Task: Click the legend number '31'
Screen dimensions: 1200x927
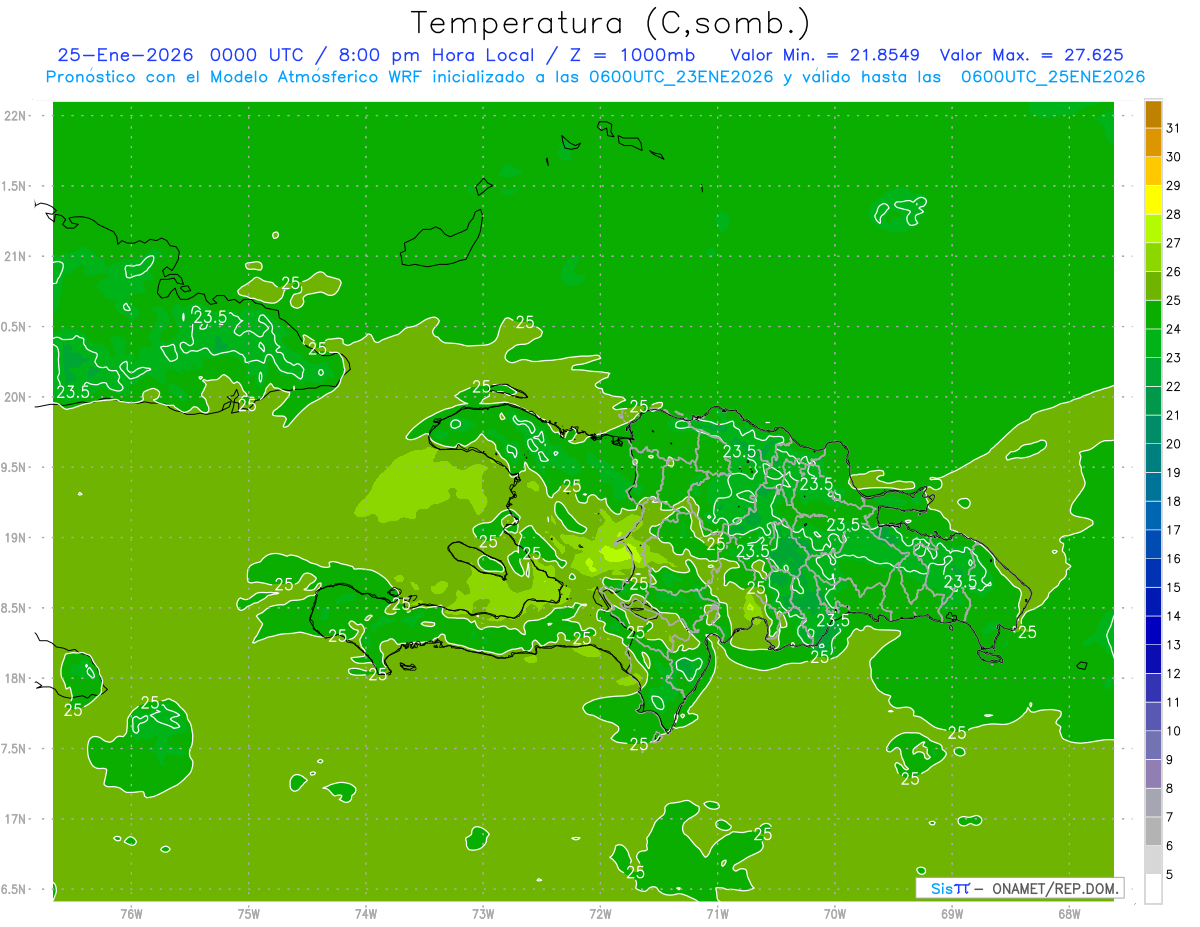Action: tap(1173, 128)
